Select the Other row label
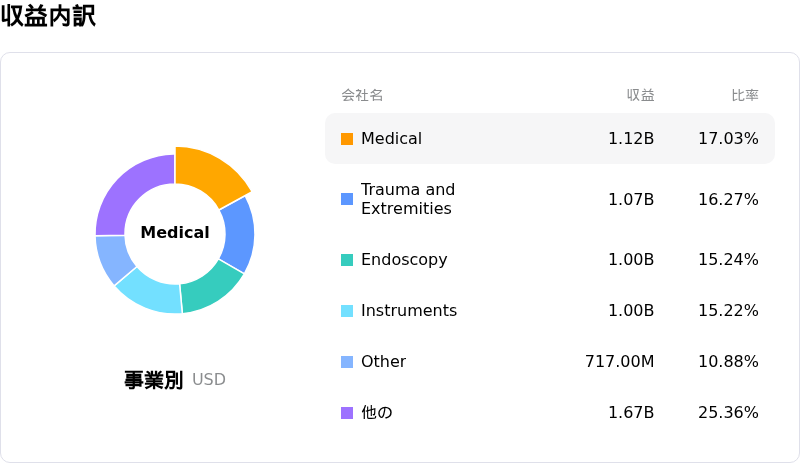The height and width of the screenshot is (463, 800). [x=383, y=361]
